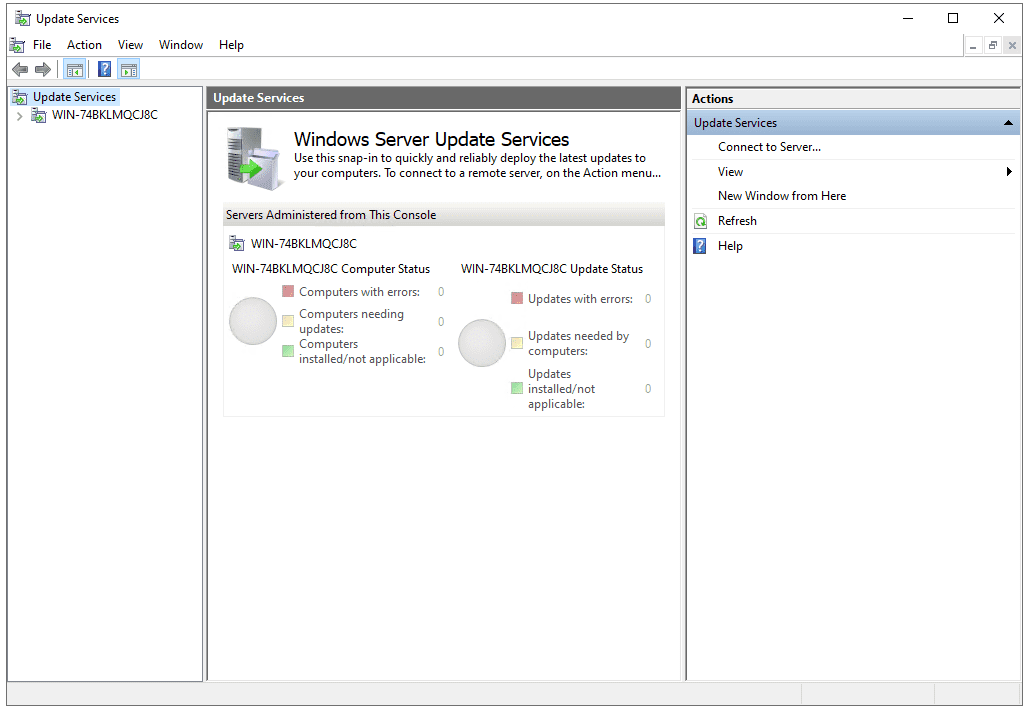Viewport: 1028px width, 711px height.
Task: Click the Windows Server Update Services title
Action: 431,139
